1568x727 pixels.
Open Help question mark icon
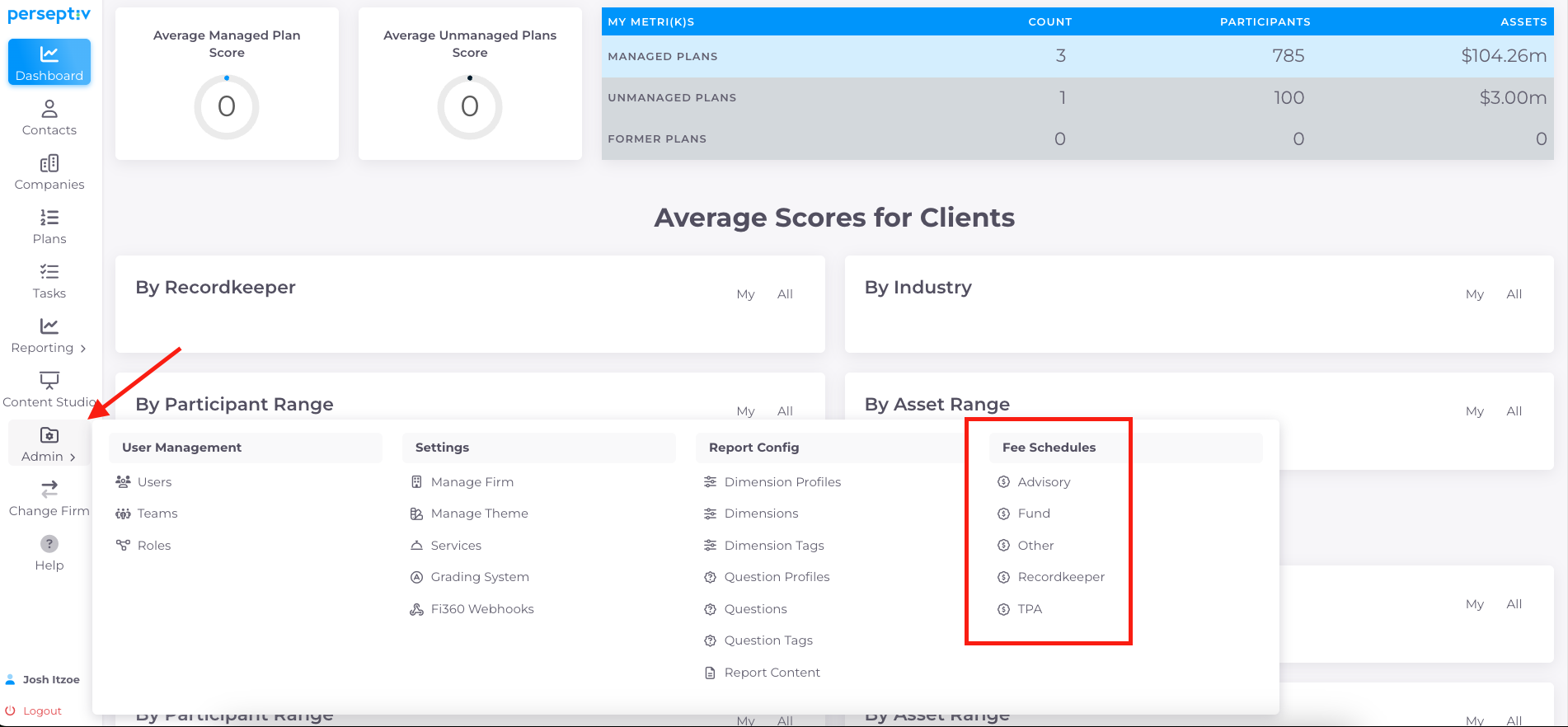point(49,544)
